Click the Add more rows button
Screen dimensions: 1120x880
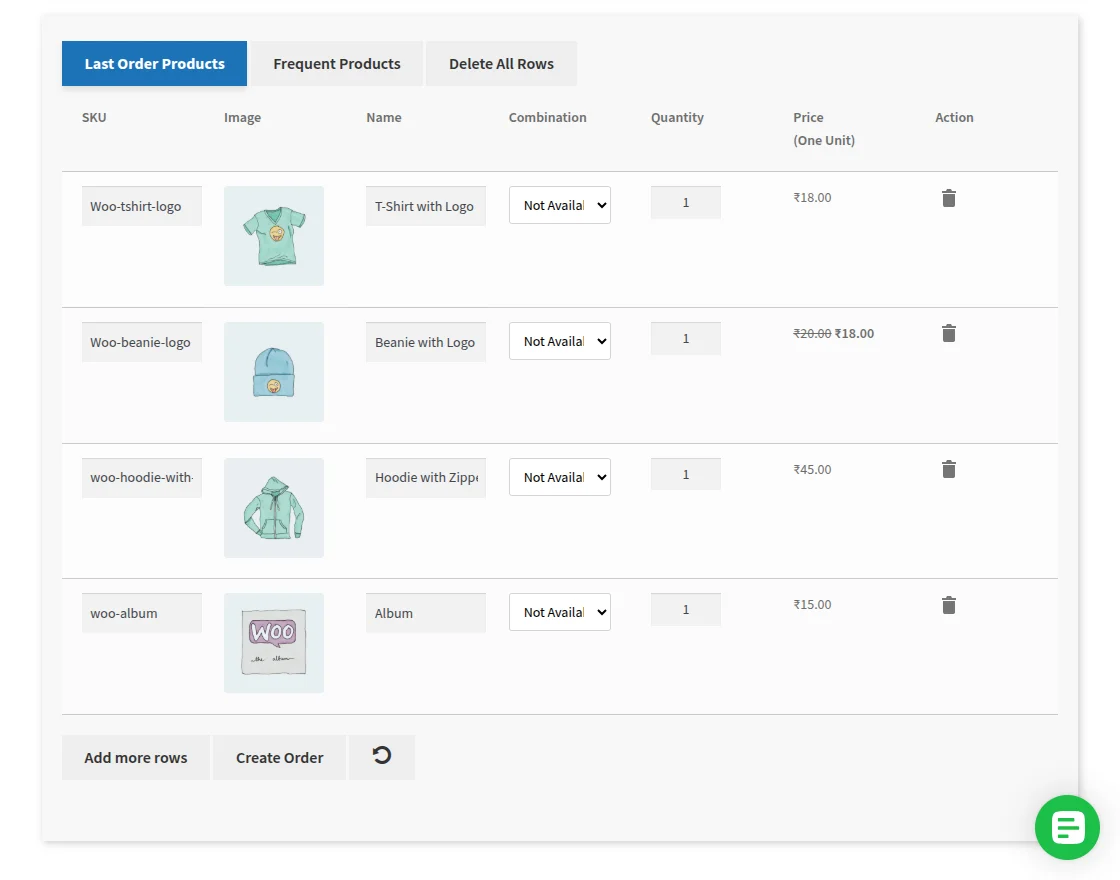pyautogui.click(x=135, y=757)
